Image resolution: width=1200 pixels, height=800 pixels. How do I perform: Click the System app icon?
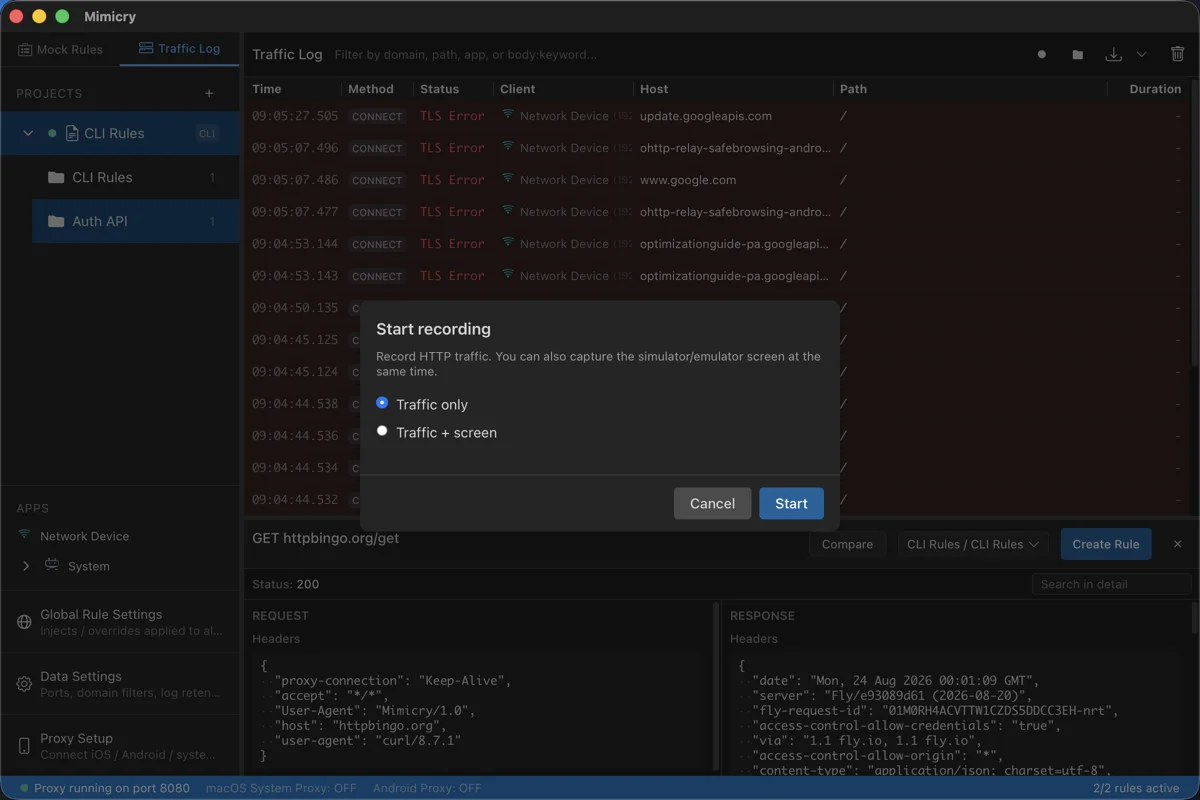click(x=52, y=565)
